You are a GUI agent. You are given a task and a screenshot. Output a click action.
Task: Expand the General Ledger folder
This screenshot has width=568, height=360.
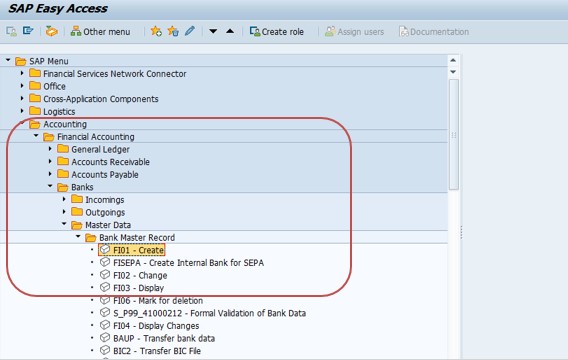50,148
